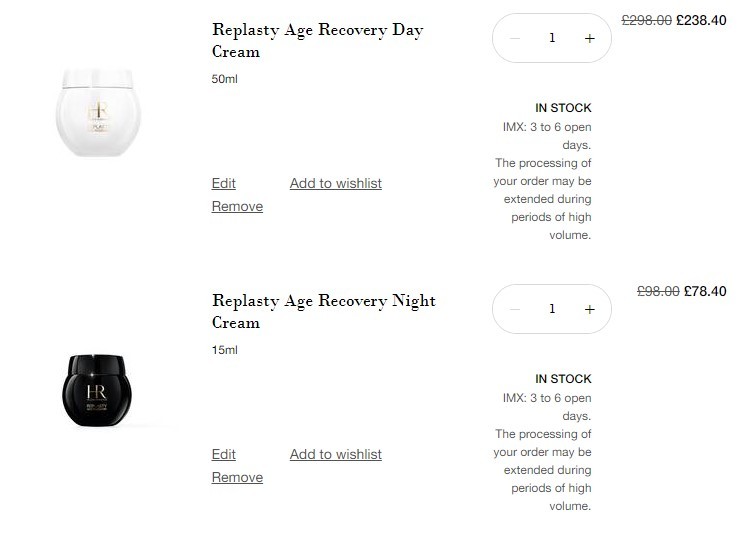
Task: Increase Night Cream quantity with plus icon
Action: 589,310
